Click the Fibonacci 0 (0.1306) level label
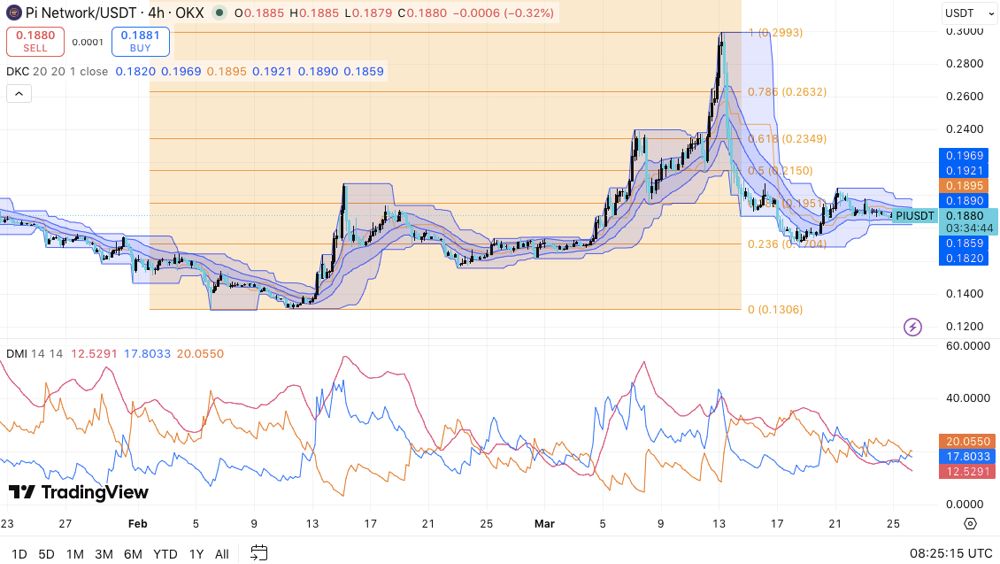This screenshot has width=1000, height=564. point(776,309)
